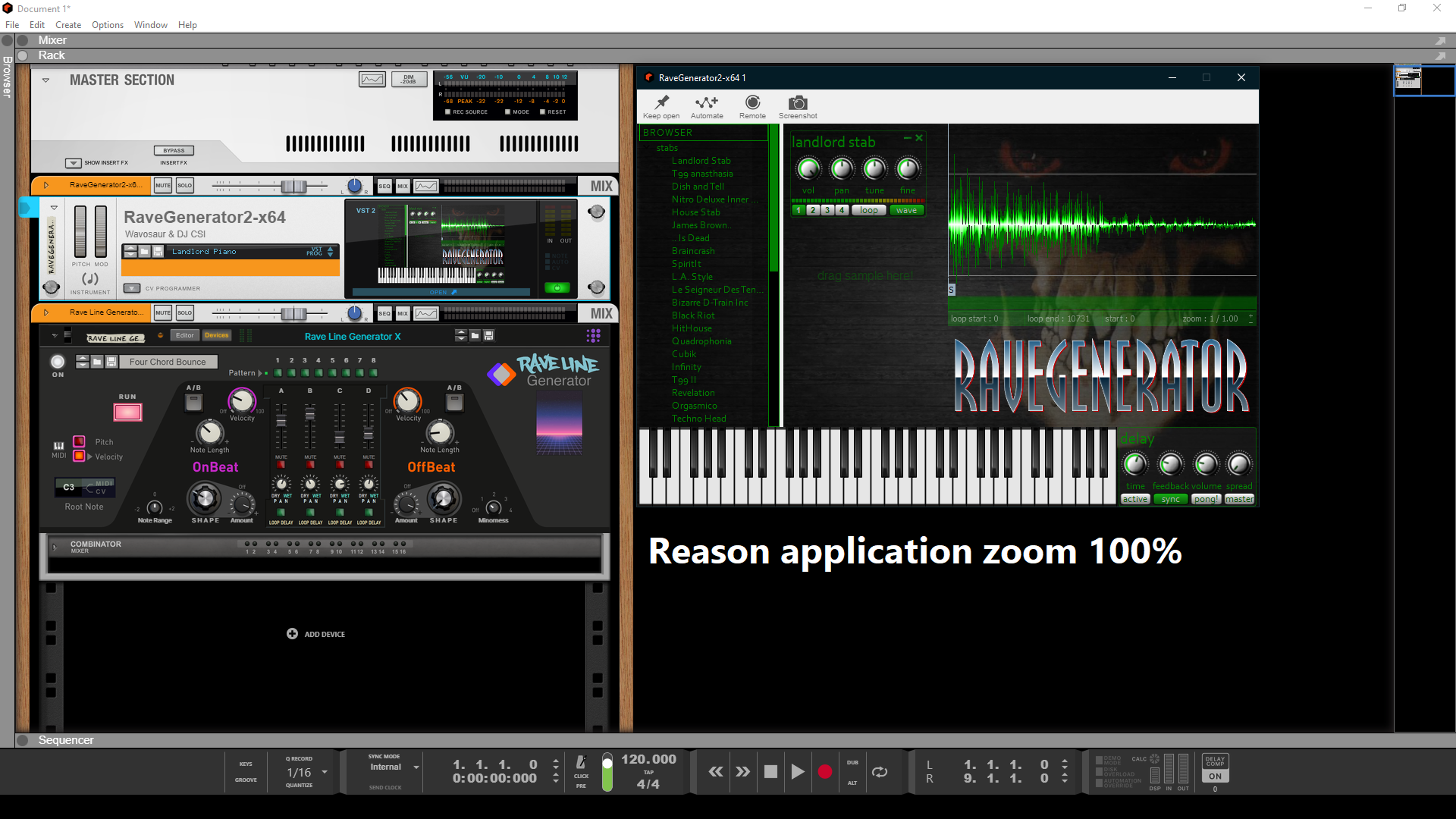Click the tempo click level green slider
Screen dimensions: 1456x819
[607, 772]
